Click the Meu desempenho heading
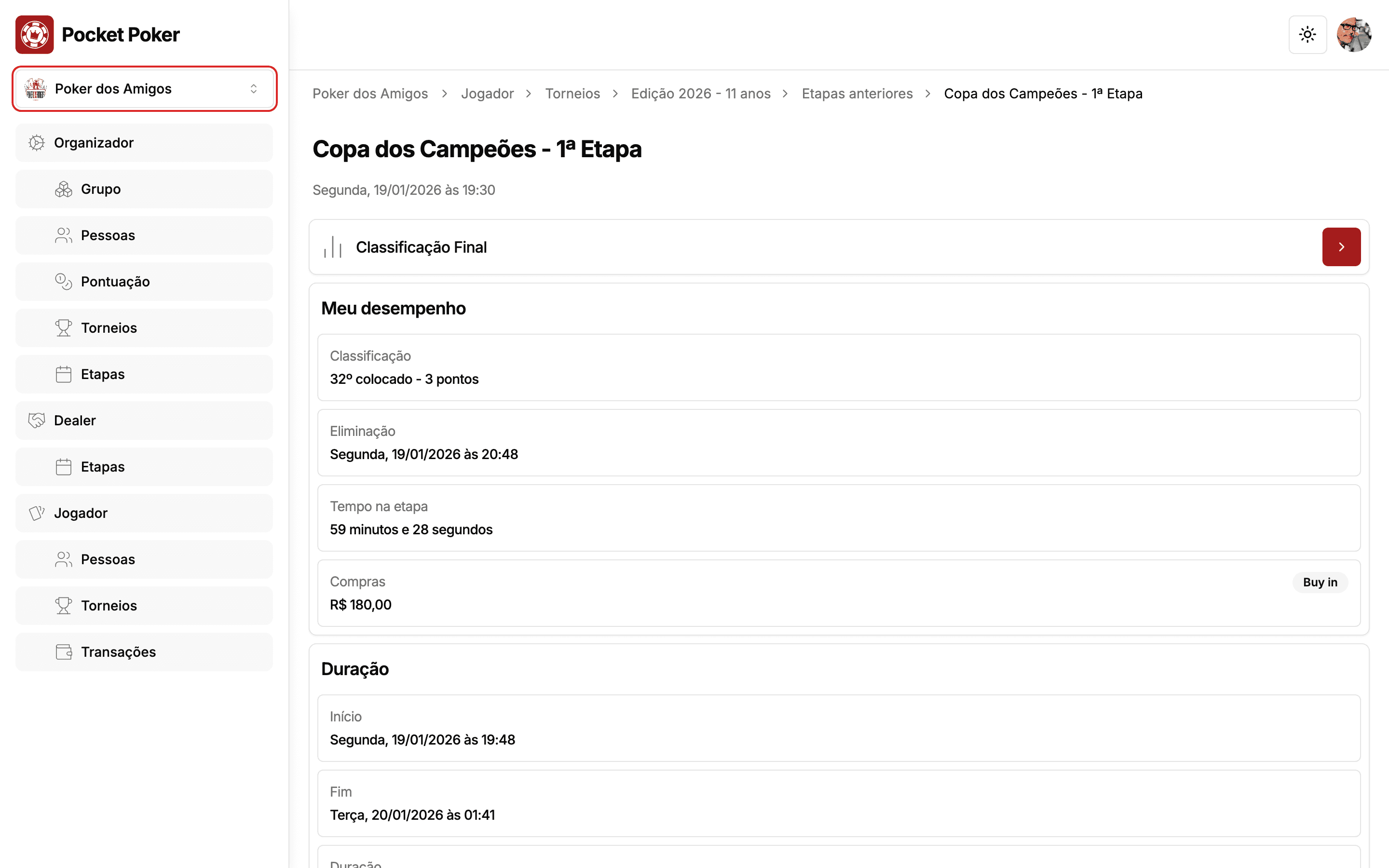 click(393, 308)
